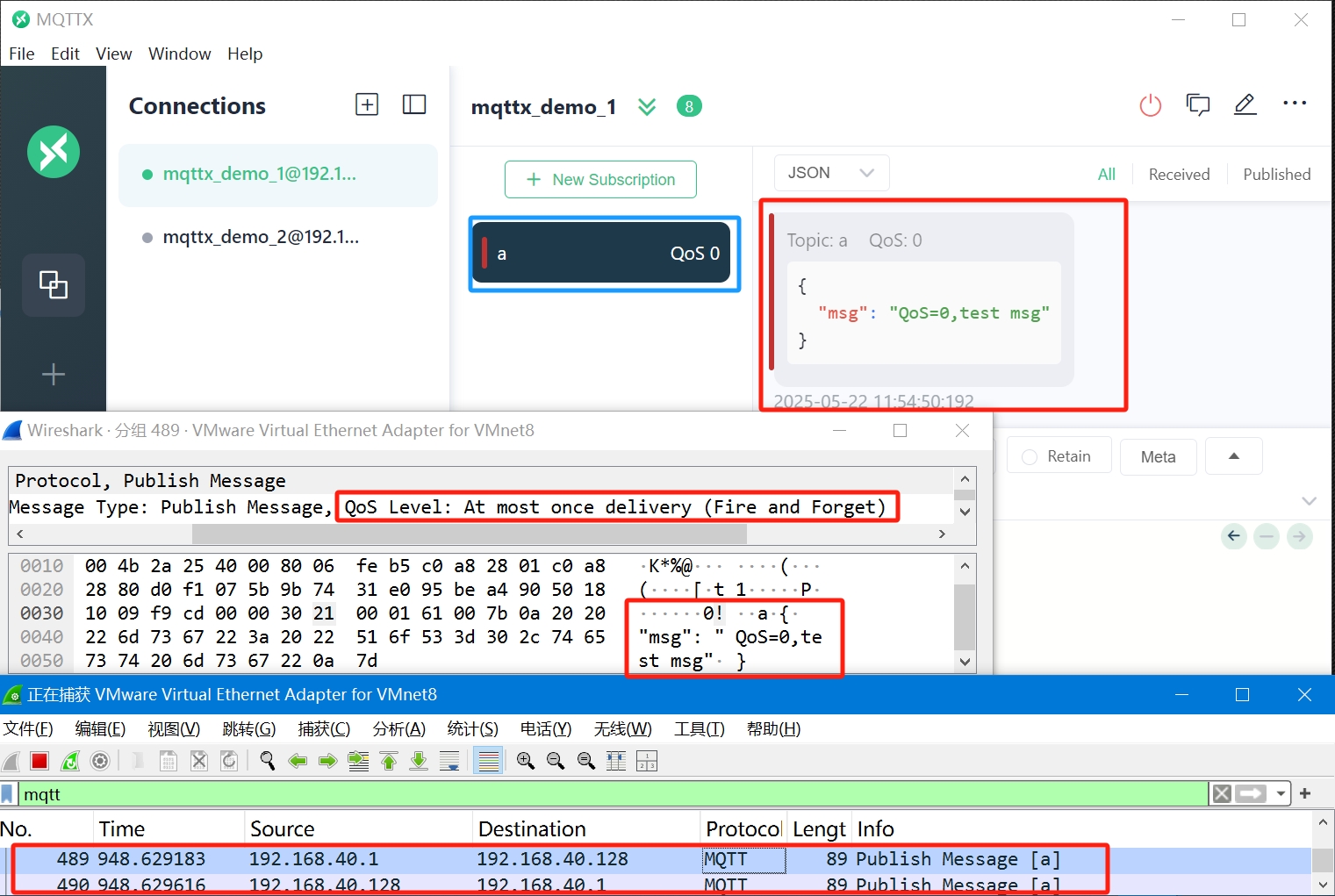Add filter button with plus icon
The width and height of the screenshot is (1335, 896).
click(1305, 793)
